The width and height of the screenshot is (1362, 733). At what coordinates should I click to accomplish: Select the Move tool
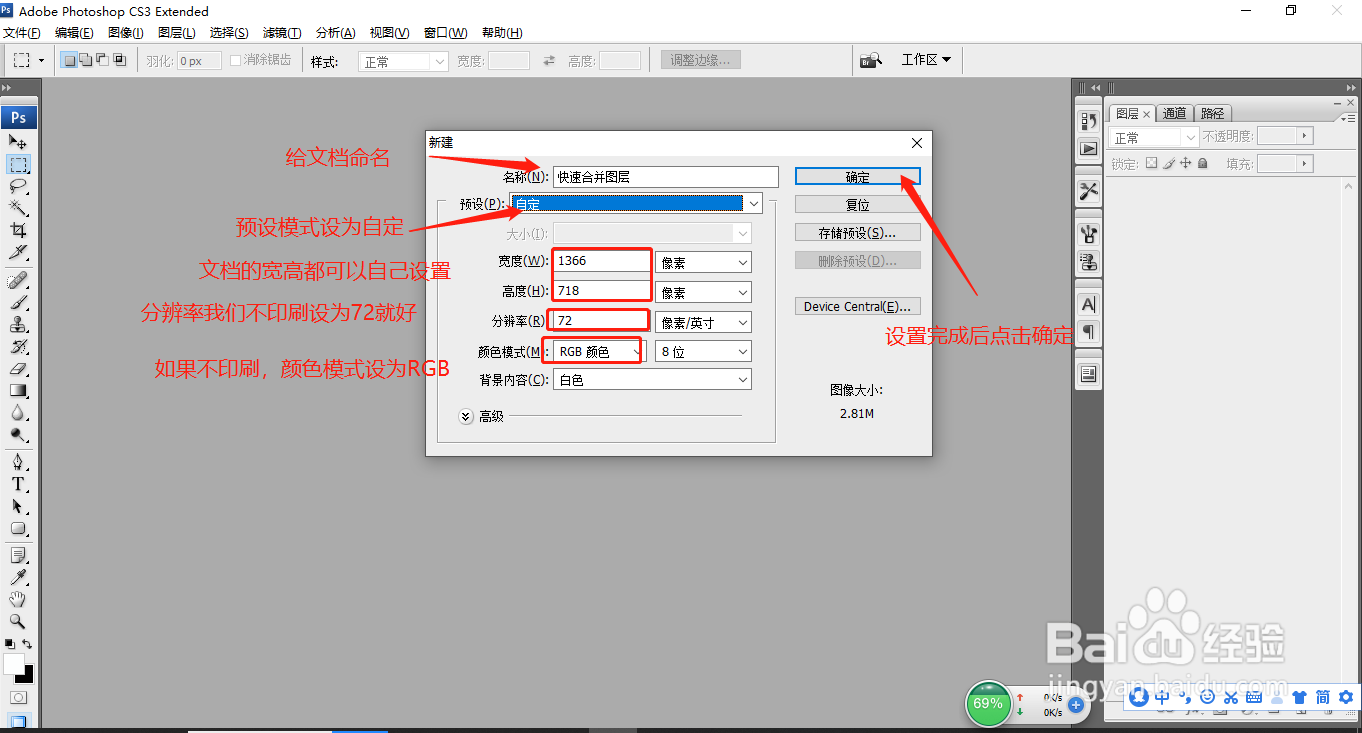(x=18, y=141)
